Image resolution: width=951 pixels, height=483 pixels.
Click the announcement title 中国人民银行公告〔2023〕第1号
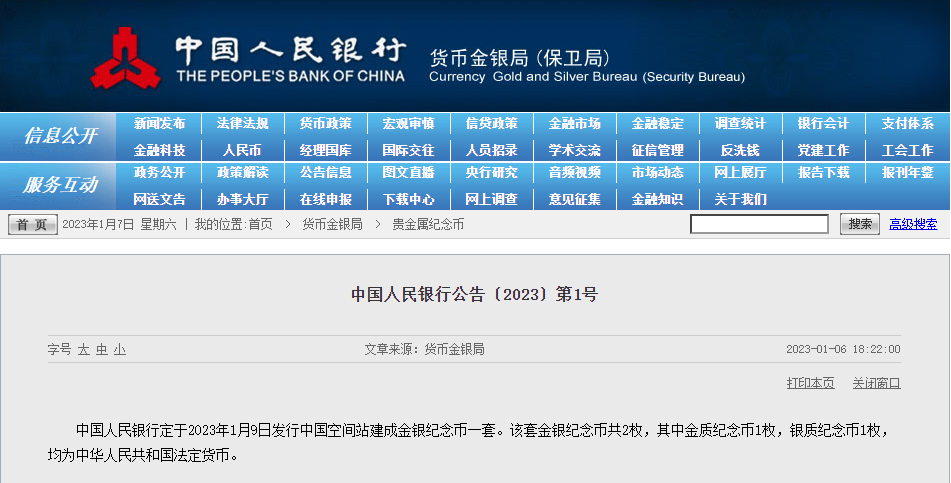474,294
